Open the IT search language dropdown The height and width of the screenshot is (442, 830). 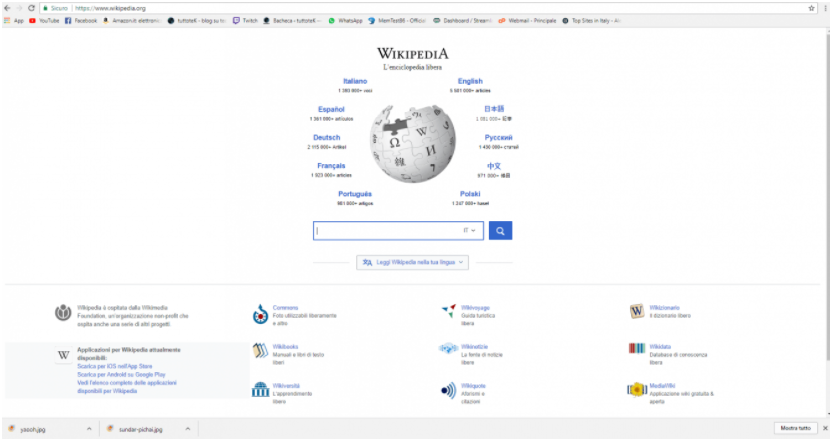(470, 230)
